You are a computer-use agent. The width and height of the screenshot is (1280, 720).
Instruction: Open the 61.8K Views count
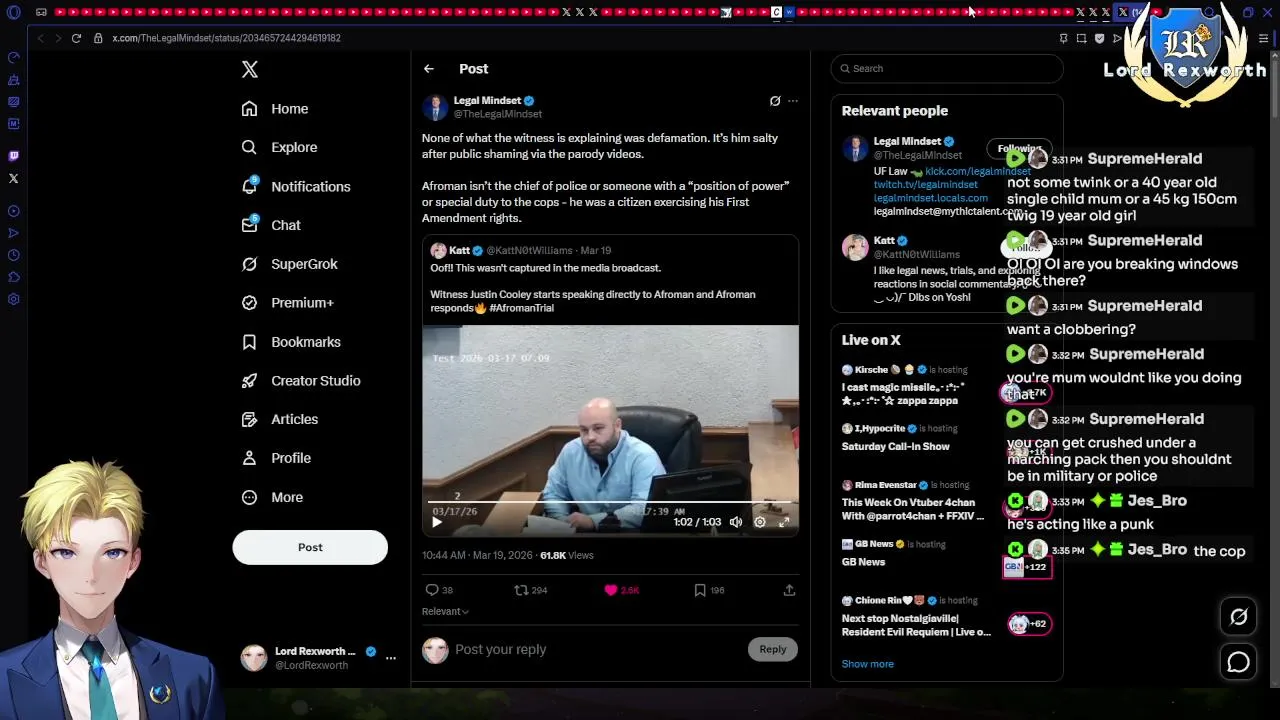pos(567,555)
